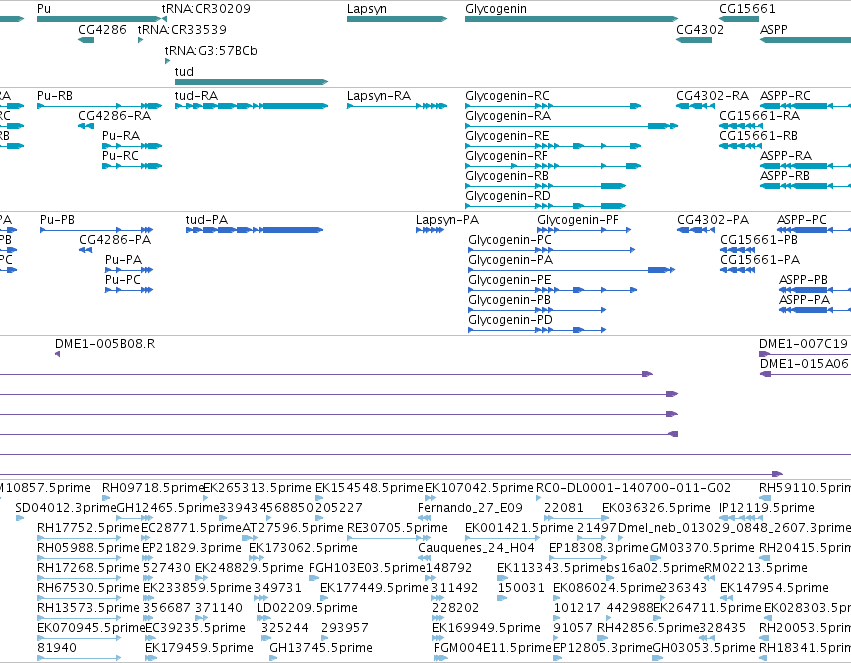Open polypeptide 'Glycogenin-PE'
Screen dimensions: 851x663
510,280
